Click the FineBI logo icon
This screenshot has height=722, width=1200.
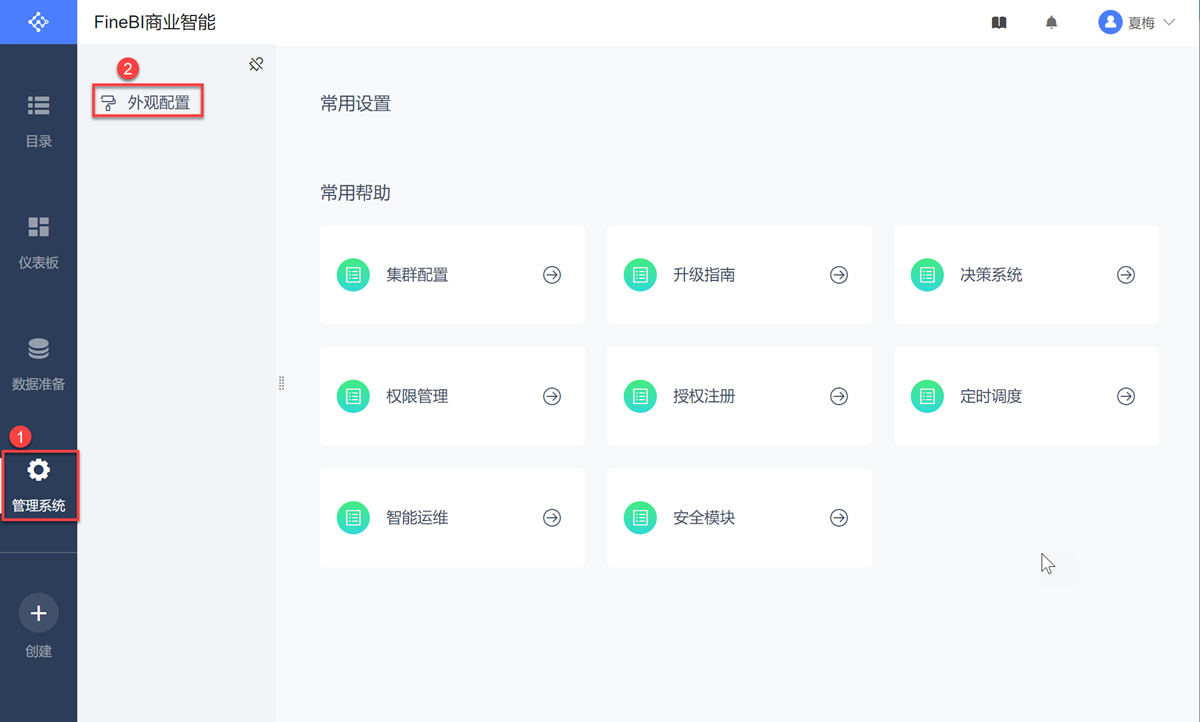(38, 21)
